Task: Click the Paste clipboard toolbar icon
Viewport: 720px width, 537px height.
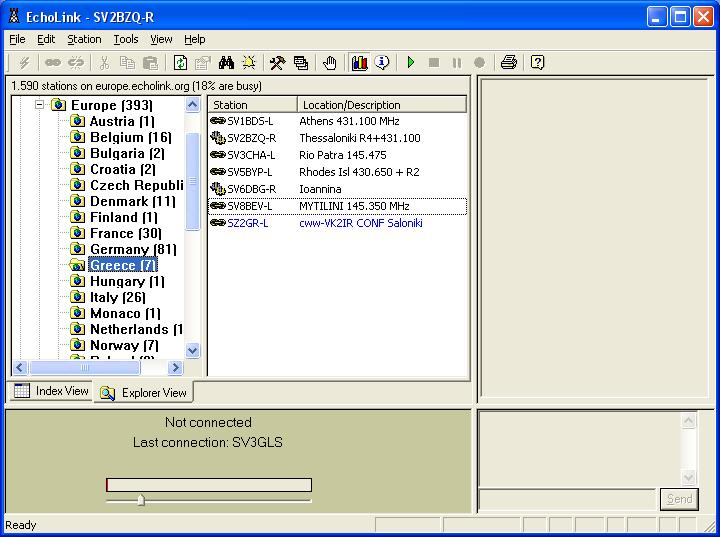Action: (x=150, y=62)
